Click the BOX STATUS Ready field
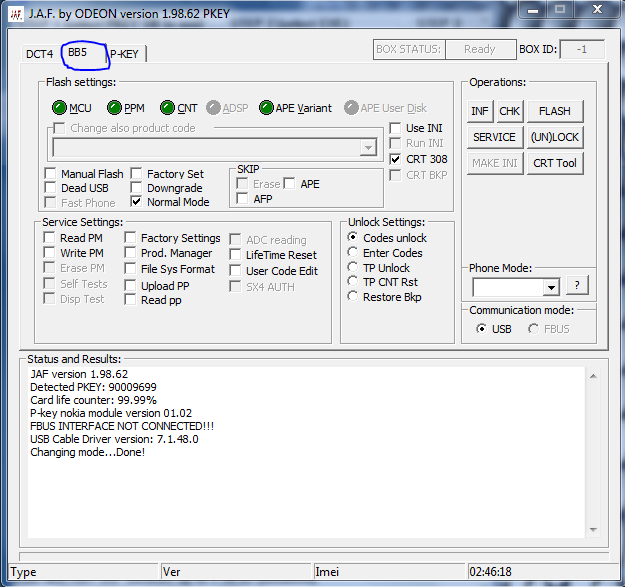Viewport: 625px width, 587px height. click(x=480, y=49)
